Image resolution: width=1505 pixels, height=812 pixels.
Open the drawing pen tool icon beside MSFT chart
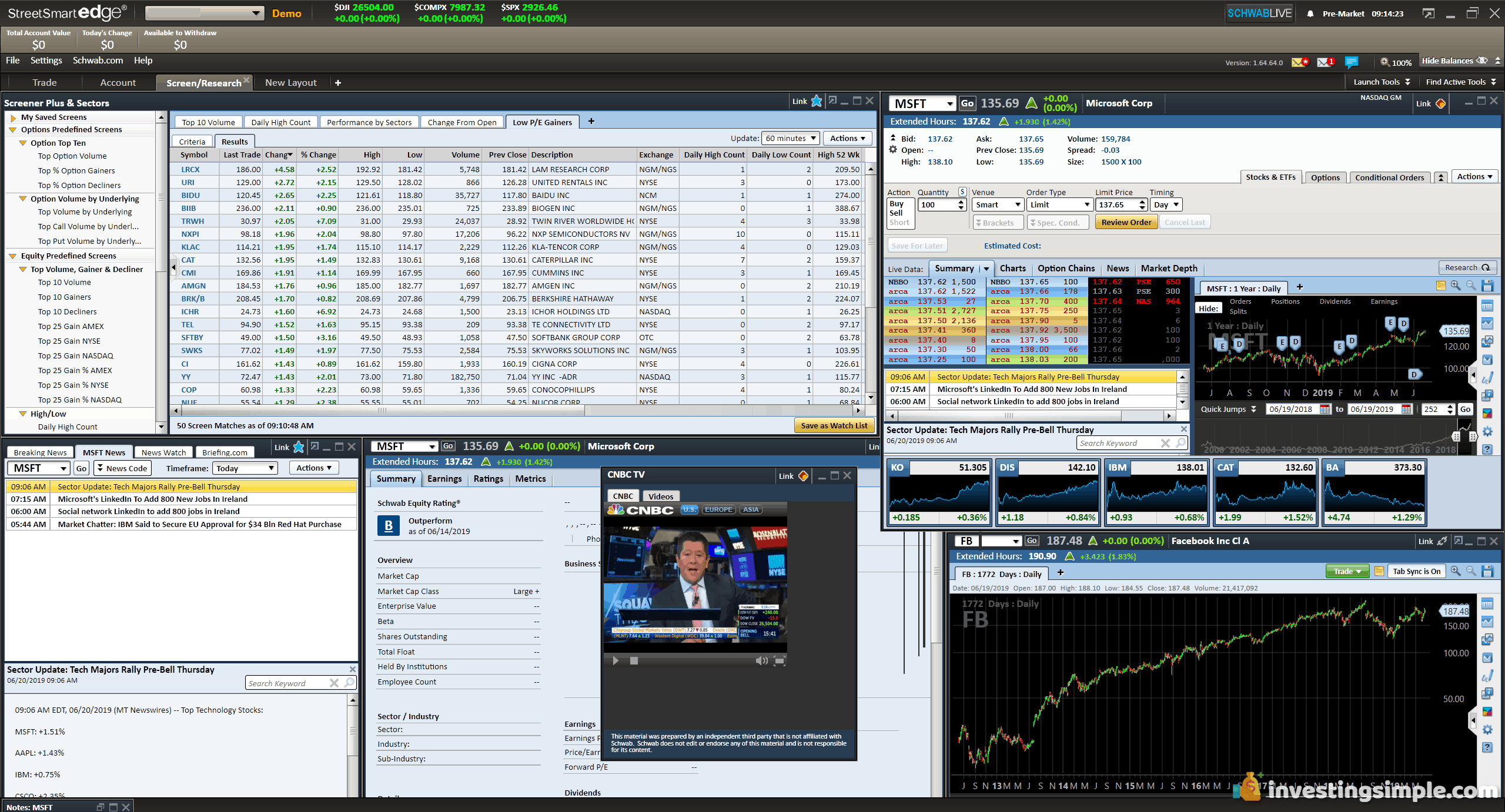tap(1487, 378)
